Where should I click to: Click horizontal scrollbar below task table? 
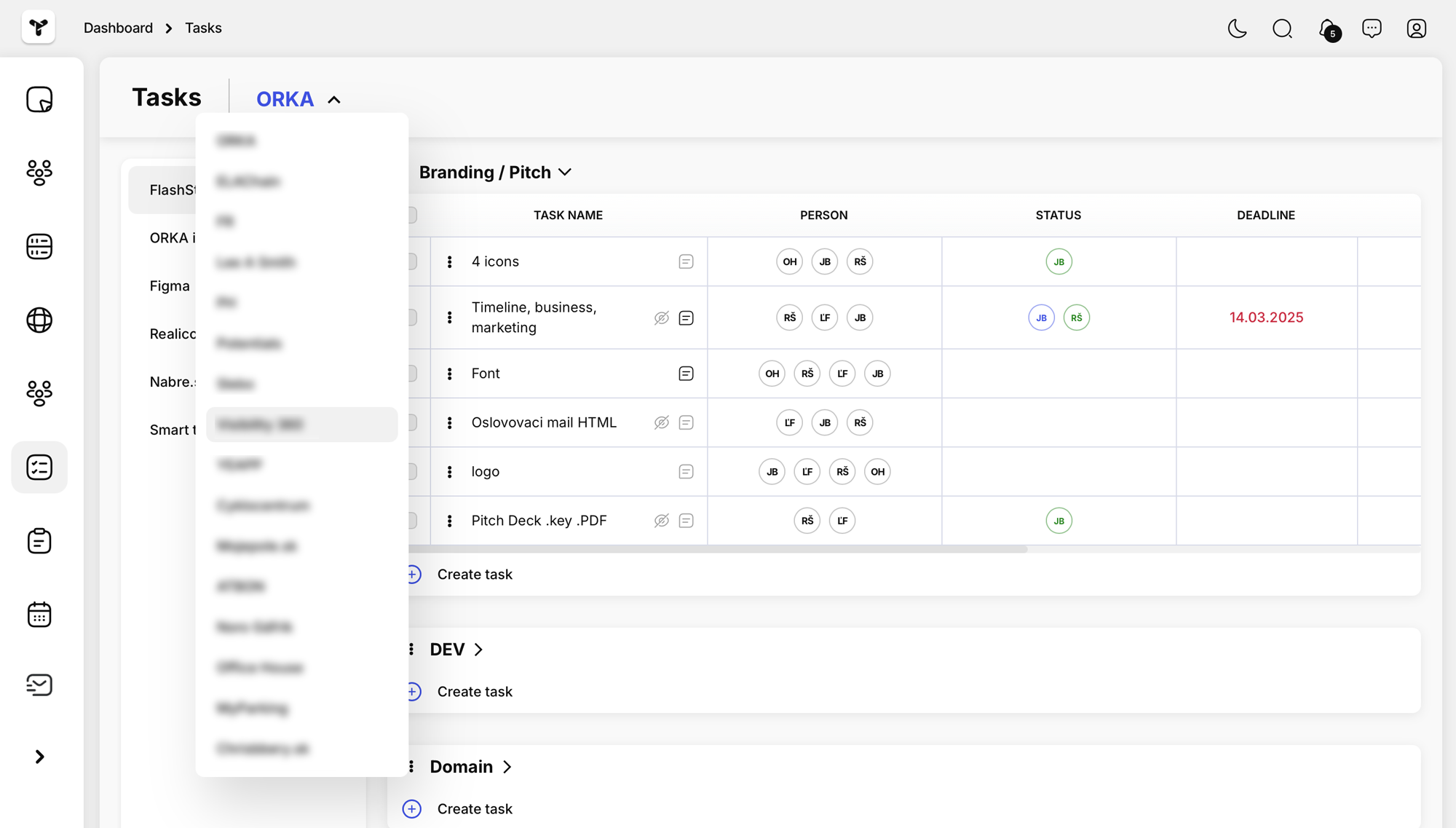coord(717,550)
